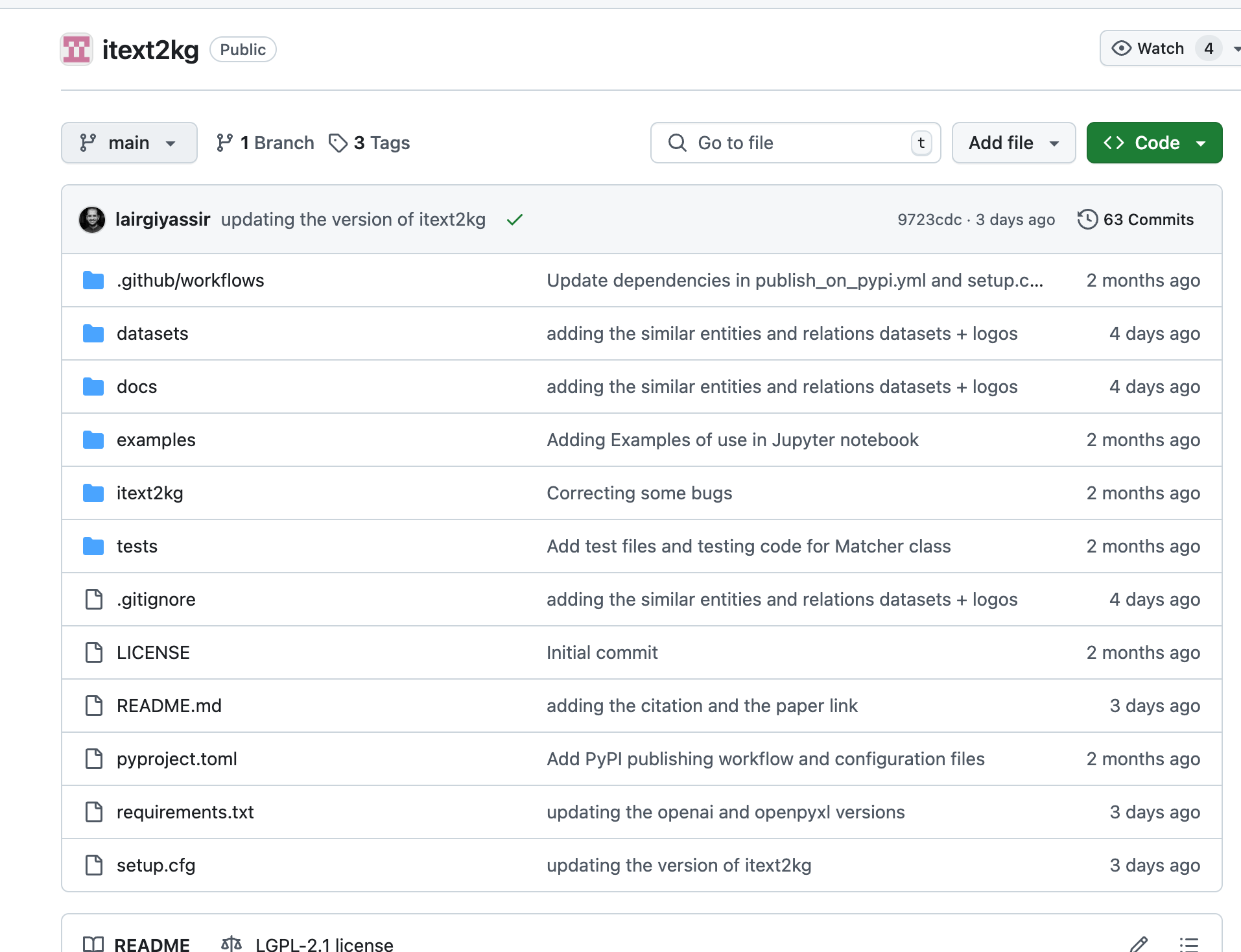This screenshot has width=1241, height=952.
Task: Open the setup.cfg file
Action: pos(156,866)
